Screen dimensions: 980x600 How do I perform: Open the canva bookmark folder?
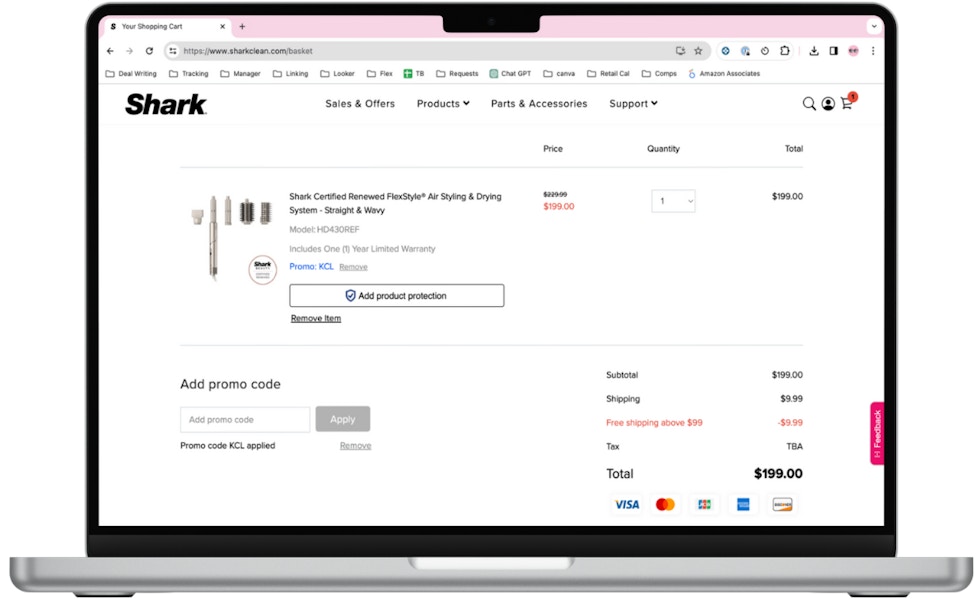pos(559,74)
